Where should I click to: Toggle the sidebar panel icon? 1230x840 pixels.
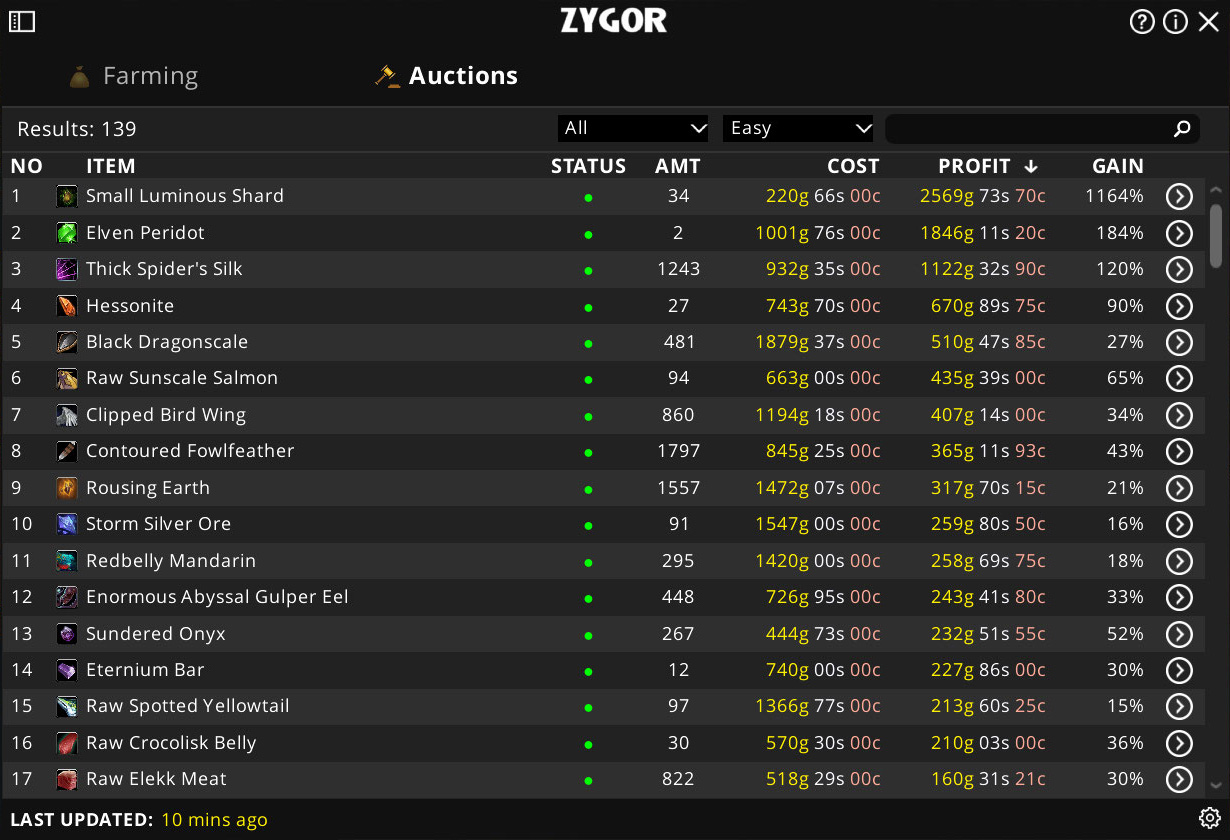pyautogui.click(x=22, y=21)
